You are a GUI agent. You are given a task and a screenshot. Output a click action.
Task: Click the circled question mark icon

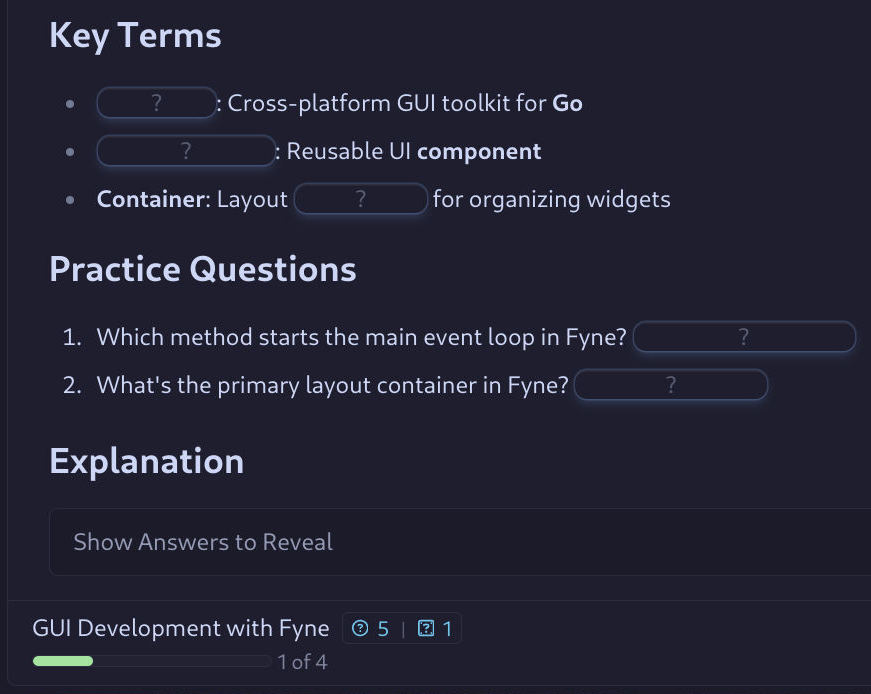pyautogui.click(x=361, y=629)
